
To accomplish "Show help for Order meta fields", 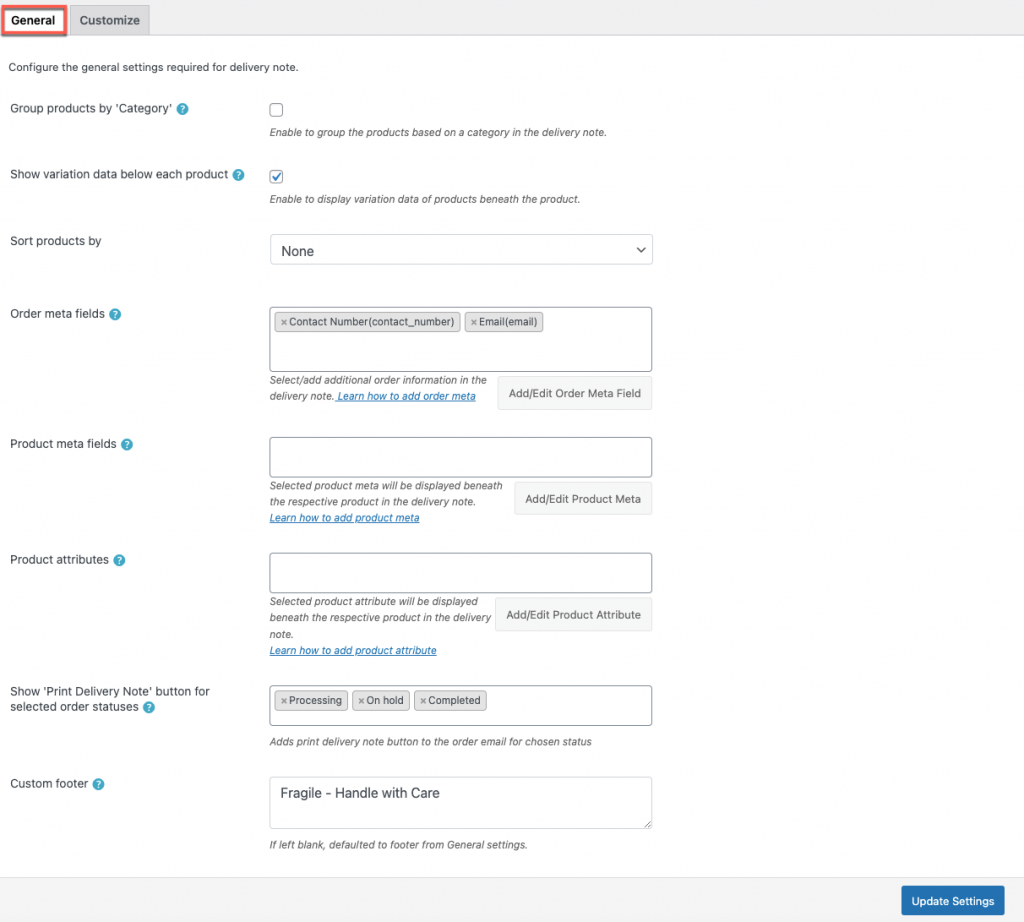I will pos(115,314).
